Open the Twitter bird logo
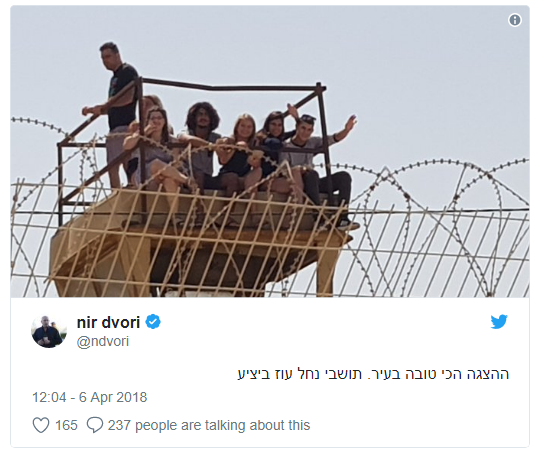Viewport: 538px width, 456px height. 499,322
